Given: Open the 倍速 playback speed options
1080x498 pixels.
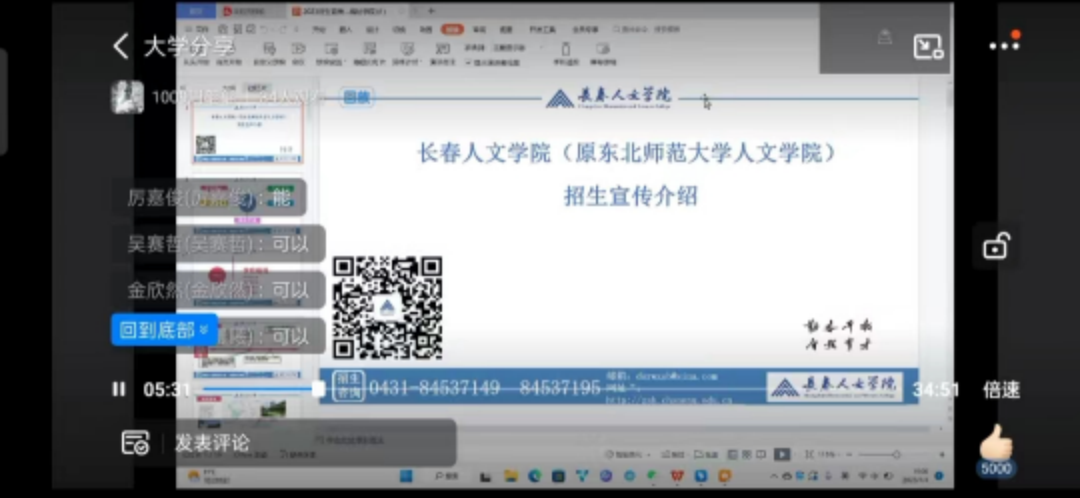Looking at the screenshot, I should tap(1001, 390).
